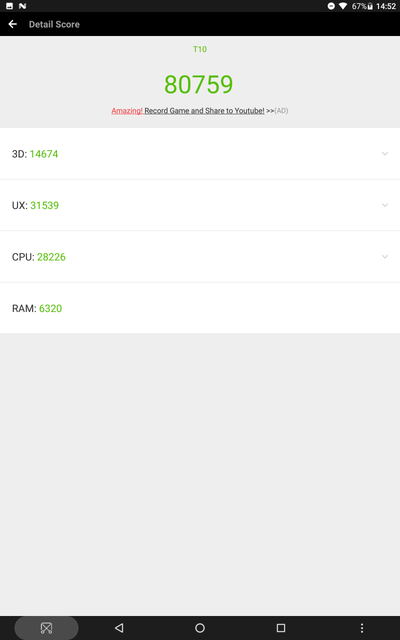Tap the red Amazing! ad text
This screenshot has width=400, height=640.
pyautogui.click(x=127, y=111)
